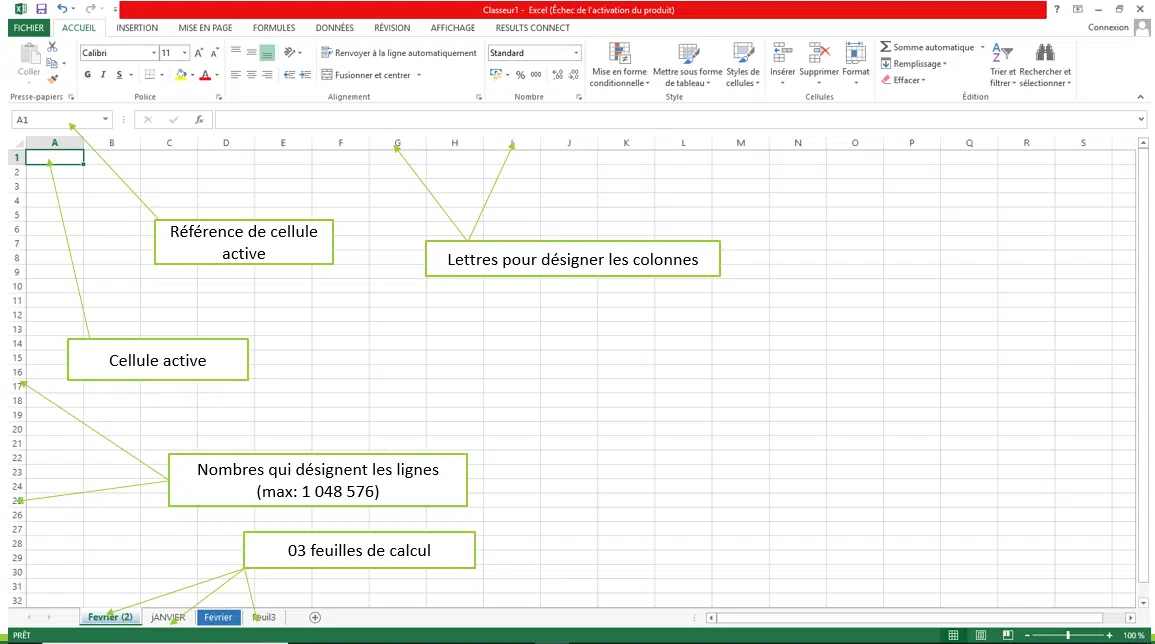The width and height of the screenshot is (1155, 644).
Task: Center cell text horizontally
Action: (x=251, y=74)
